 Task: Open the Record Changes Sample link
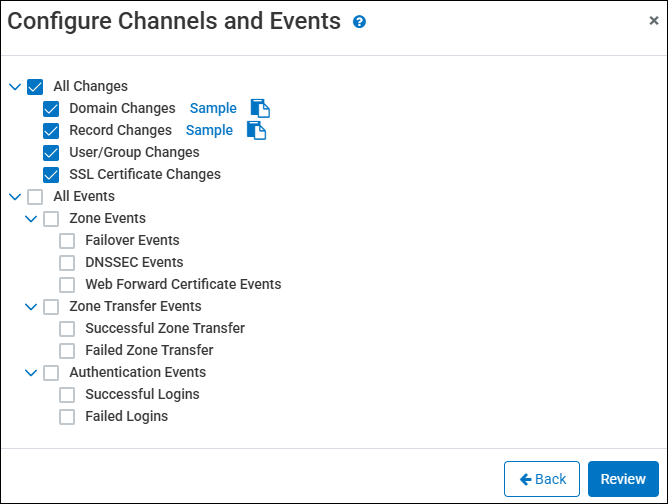(209, 130)
